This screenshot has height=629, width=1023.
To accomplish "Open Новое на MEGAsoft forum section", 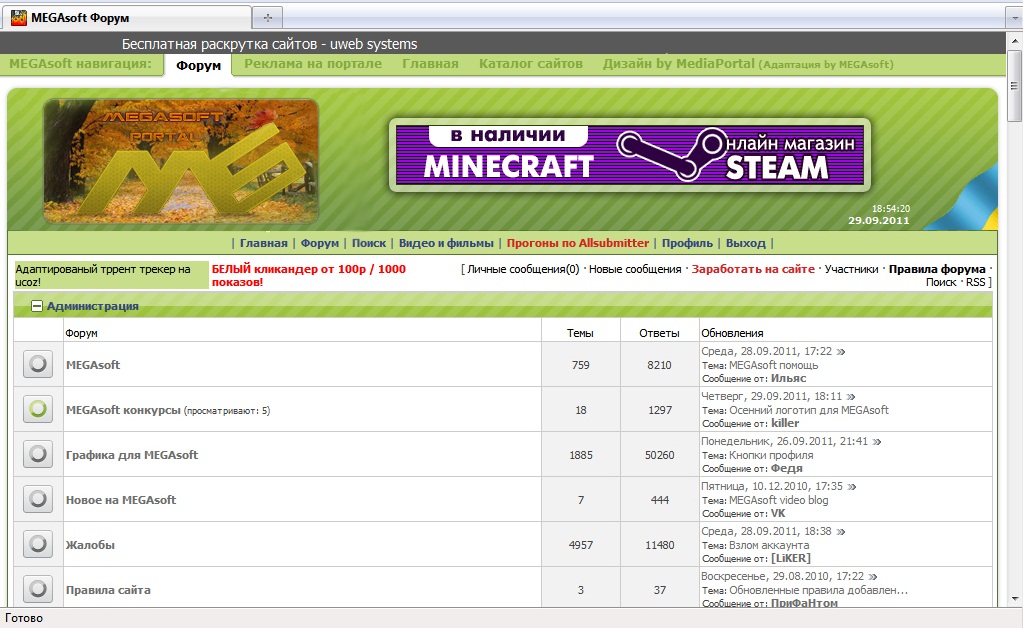I will (121, 500).
